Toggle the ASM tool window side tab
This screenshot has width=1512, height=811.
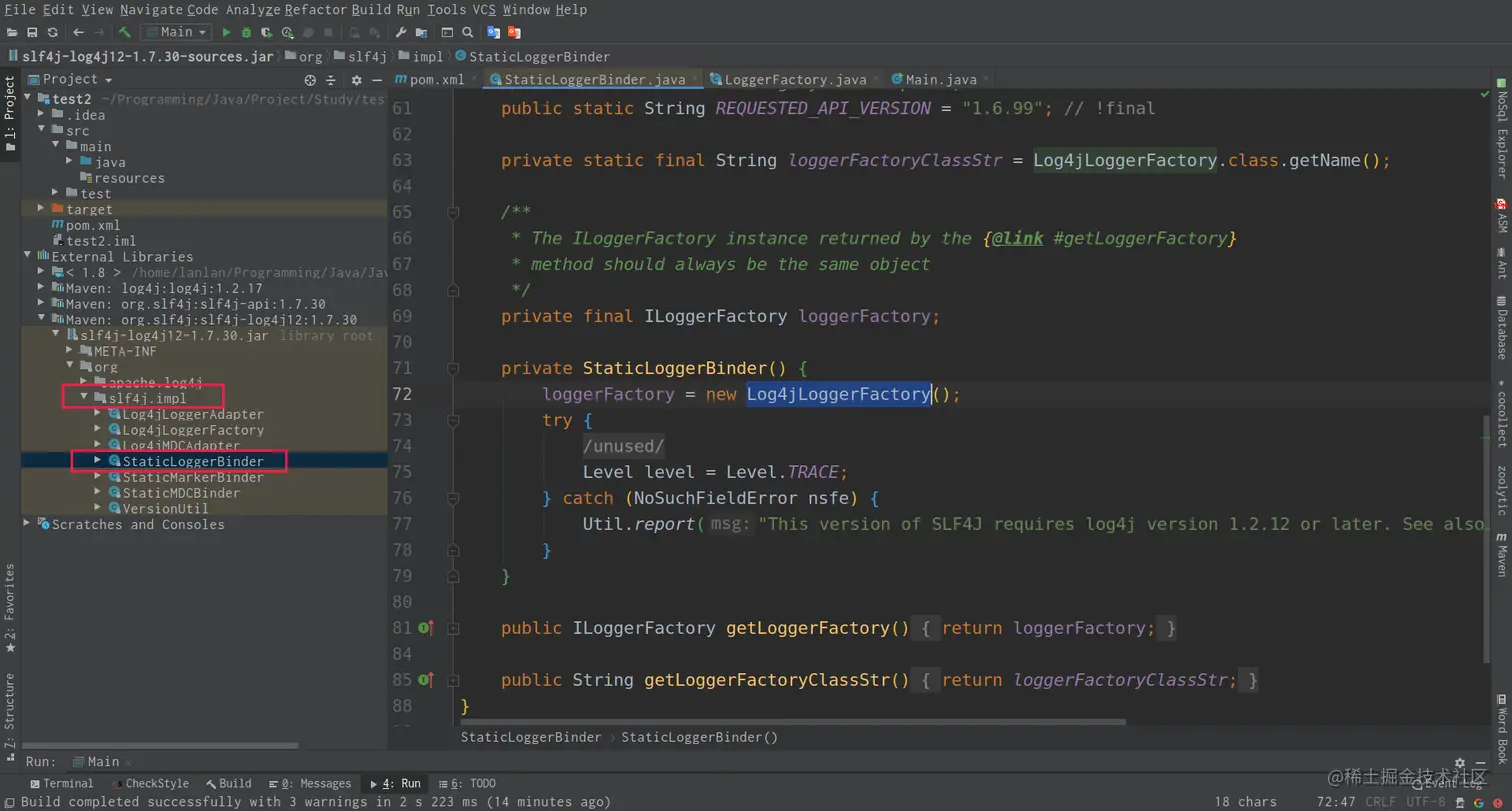coord(1501,216)
